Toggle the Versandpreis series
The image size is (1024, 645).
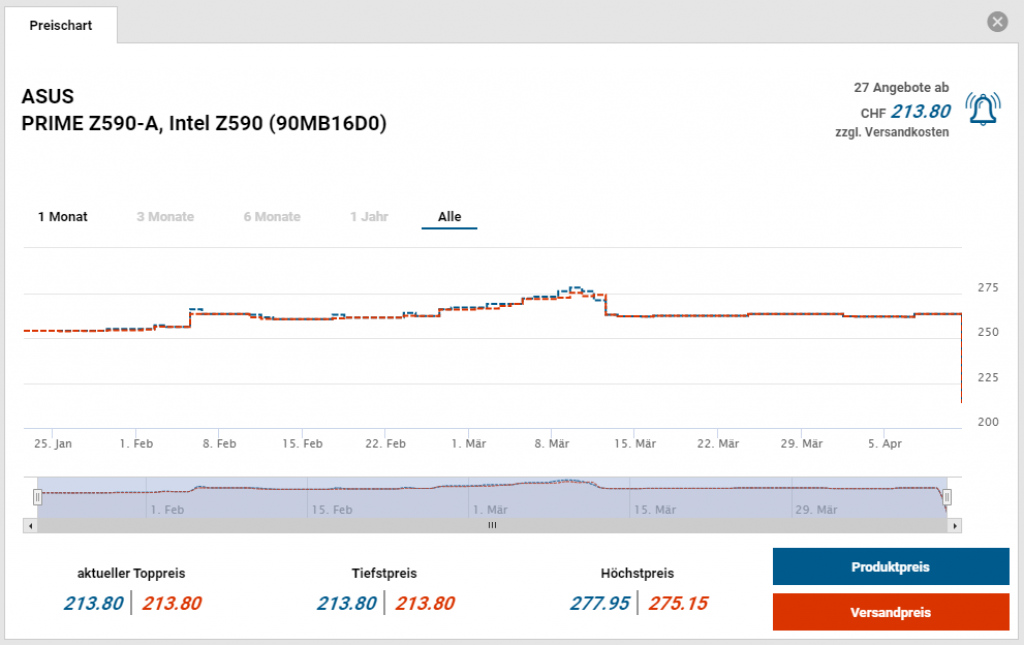[890, 612]
